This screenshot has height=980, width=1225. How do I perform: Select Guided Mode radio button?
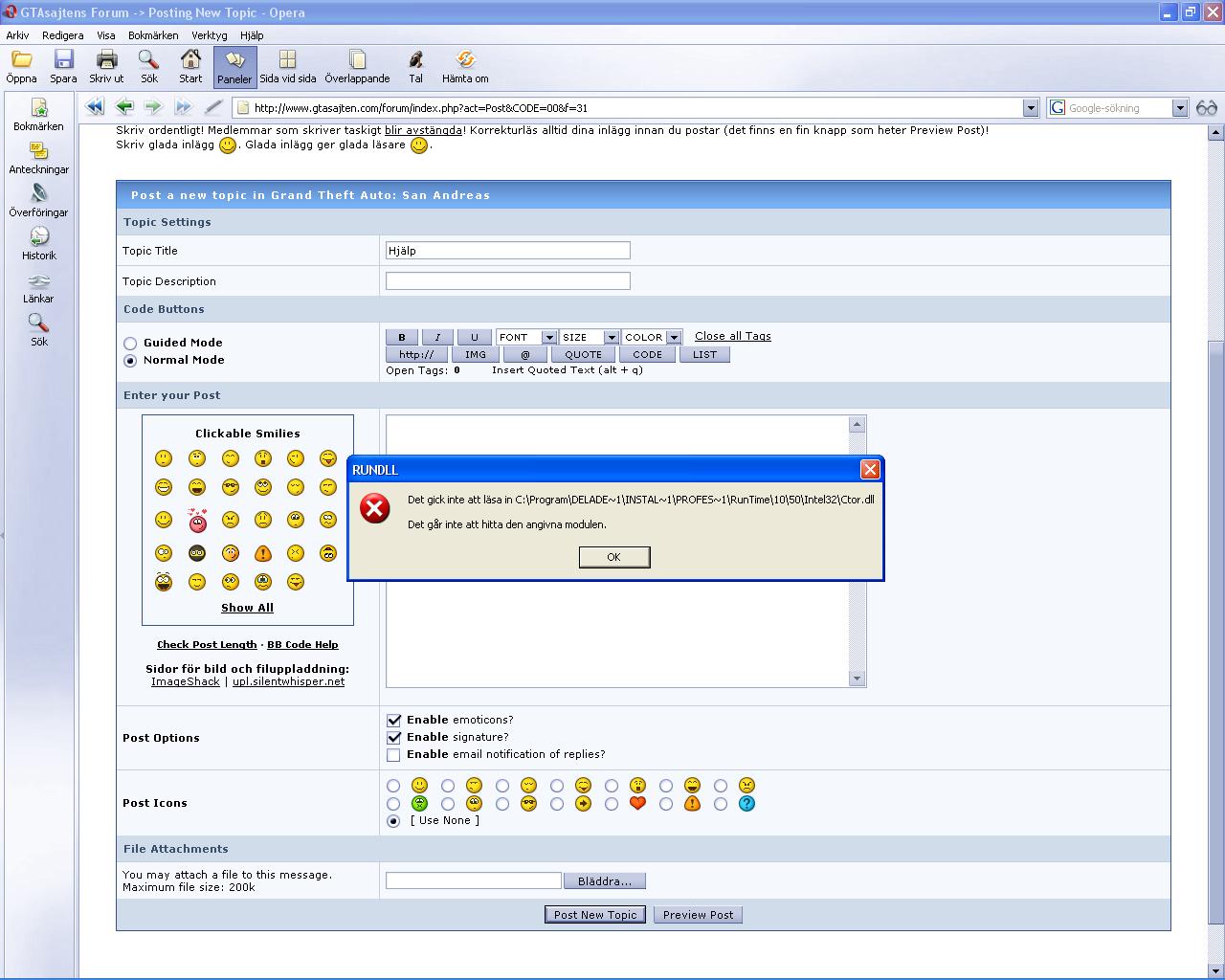[130, 344]
